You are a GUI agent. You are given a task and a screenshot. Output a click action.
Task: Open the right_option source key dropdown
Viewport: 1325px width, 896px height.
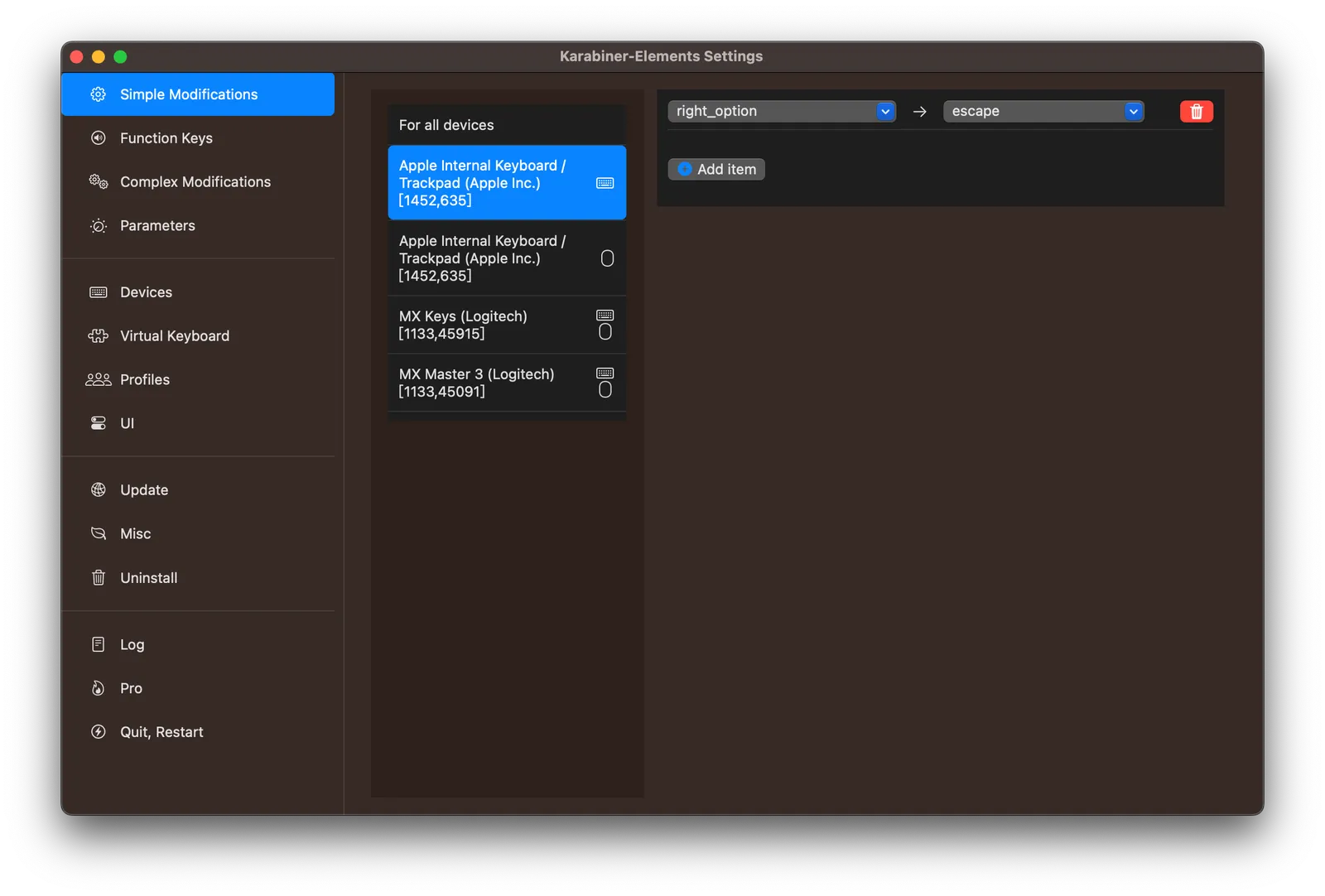pos(781,112)
